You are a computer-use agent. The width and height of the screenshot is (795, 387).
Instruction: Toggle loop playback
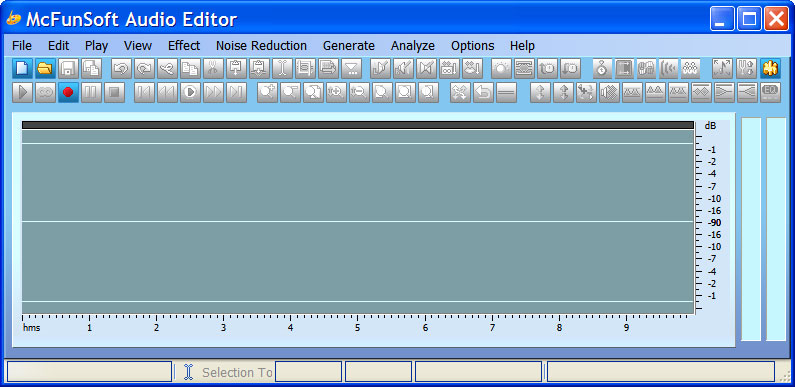(45, 92)
